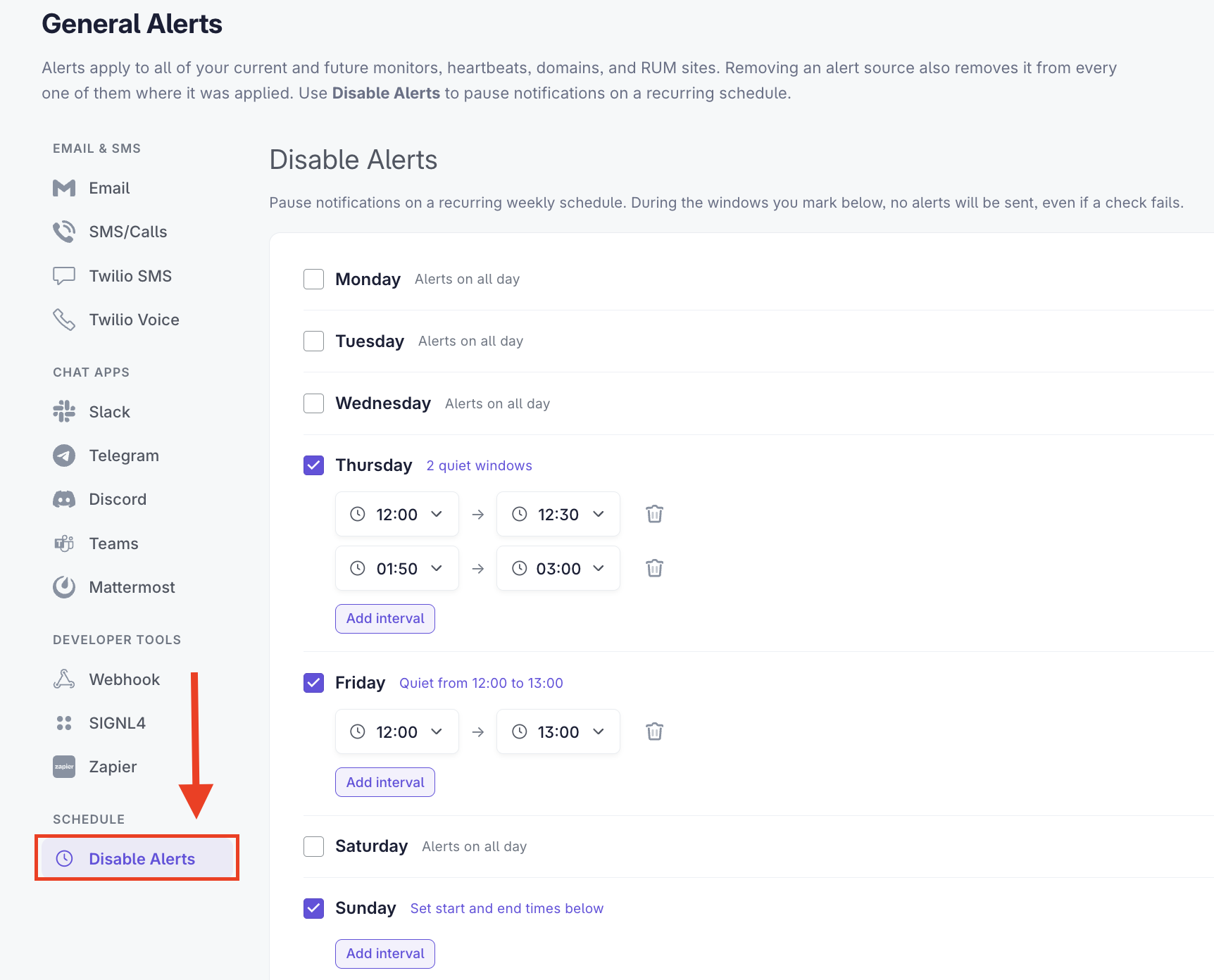The height and width of the screenshot is (980, 1214).
Task: Click the Discord icon in Chat Apps
Action: (64, 499)
